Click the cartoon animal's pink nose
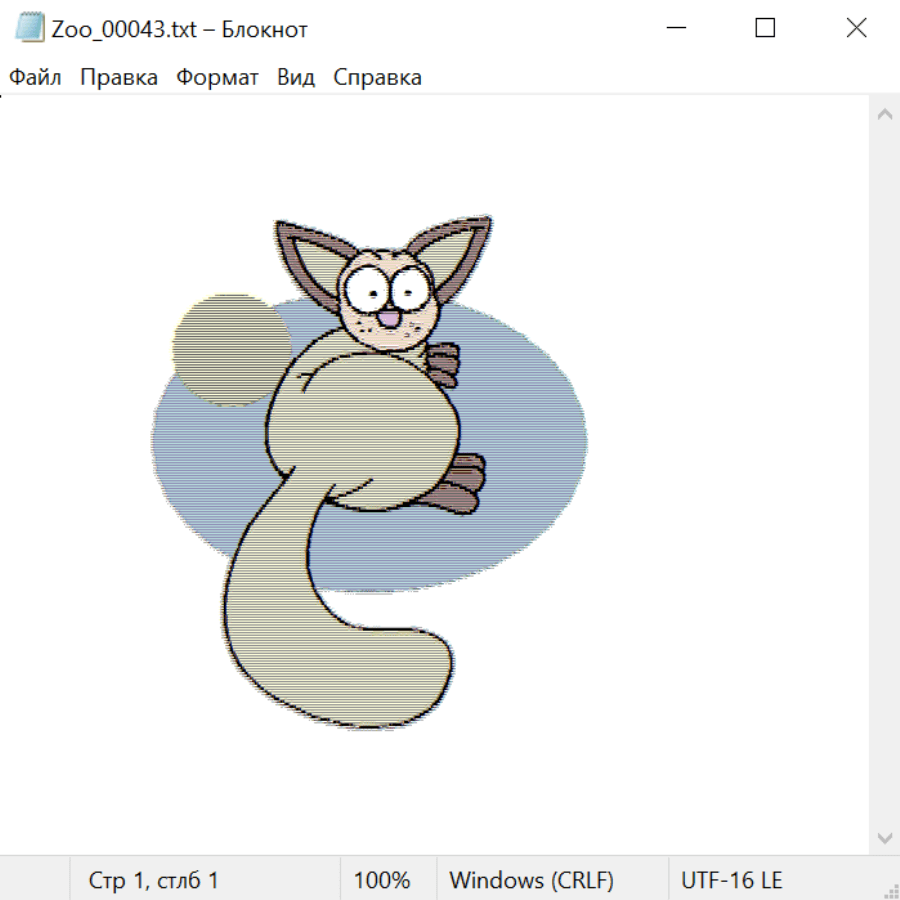This screenshot has width=900, height=900. point(389,318)
